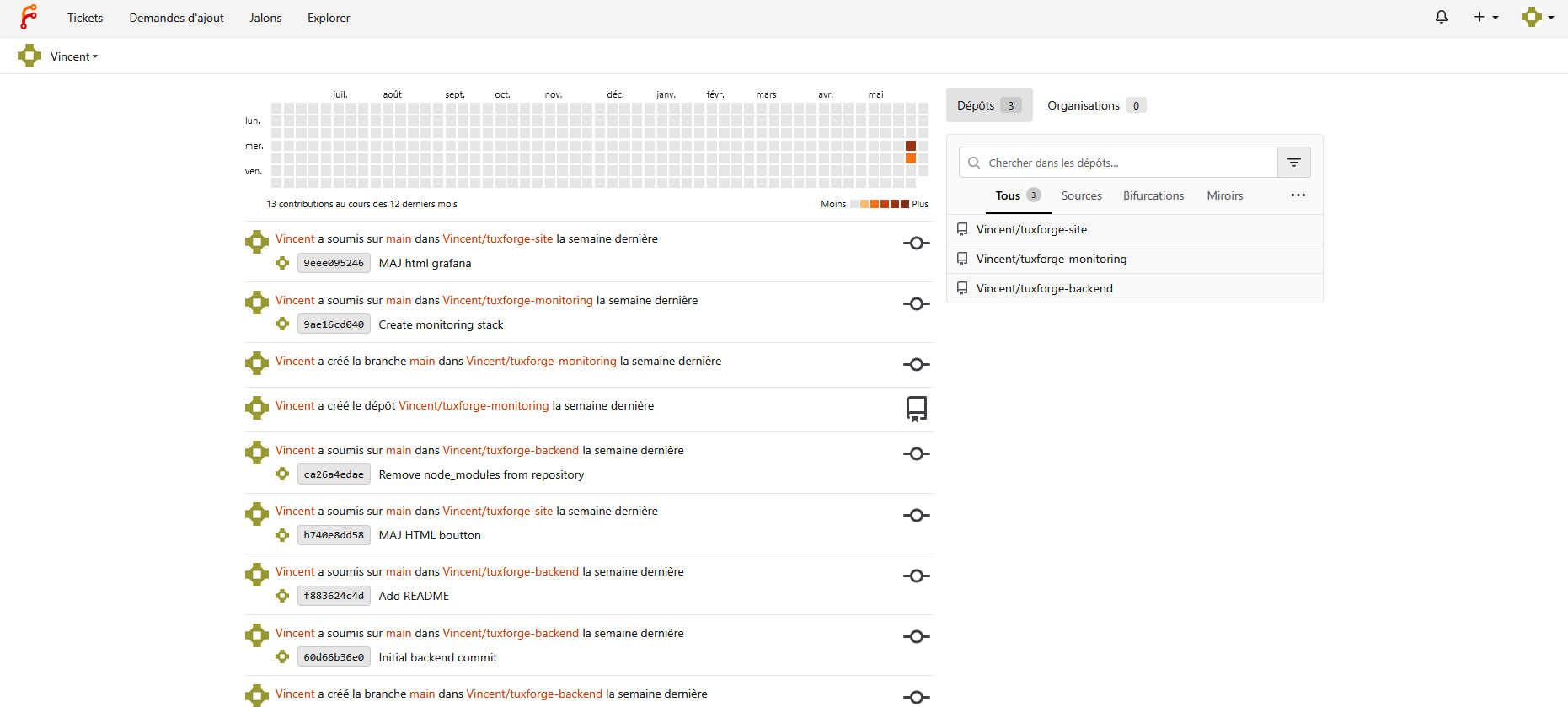Image resolution: width=1568 pixels, height=707 pixels.
Task: Open the three-dots more filter menu
Action: click(1298, 195)
